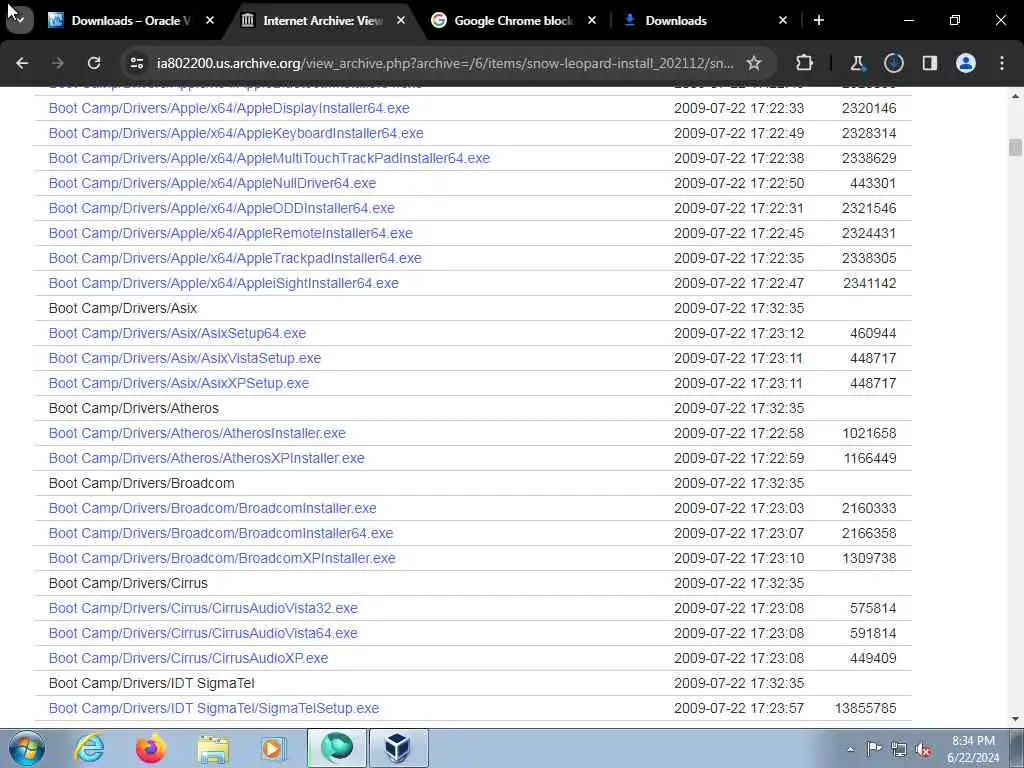Select the Boot Camp/Drivers/Atheros folder text
Viewport: 1024px width, 768px height.
pyautogui.click(x=134, y=408)
